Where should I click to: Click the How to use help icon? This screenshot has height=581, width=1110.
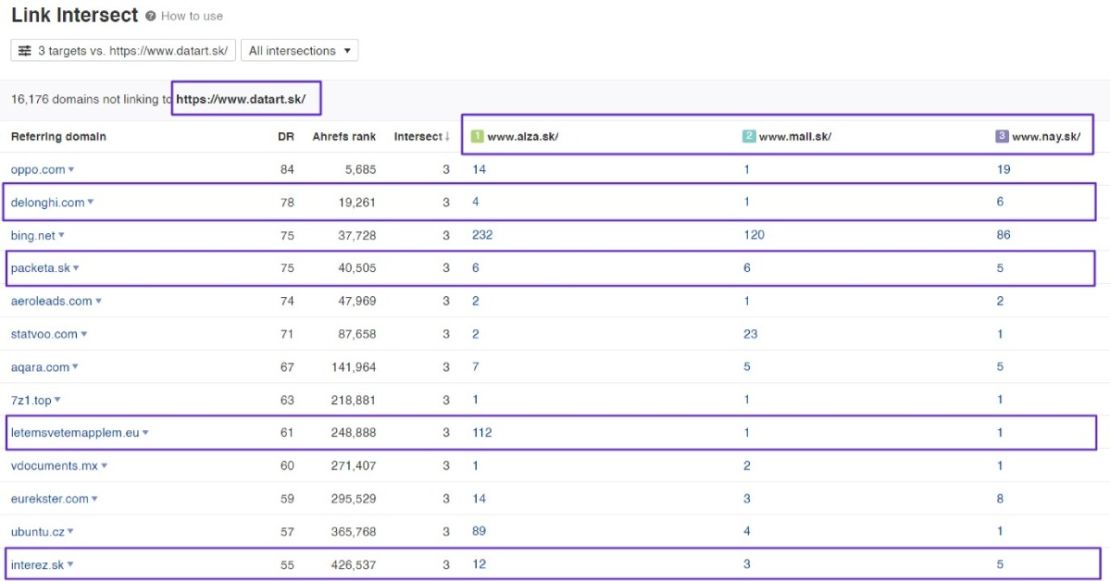[151, 16]
